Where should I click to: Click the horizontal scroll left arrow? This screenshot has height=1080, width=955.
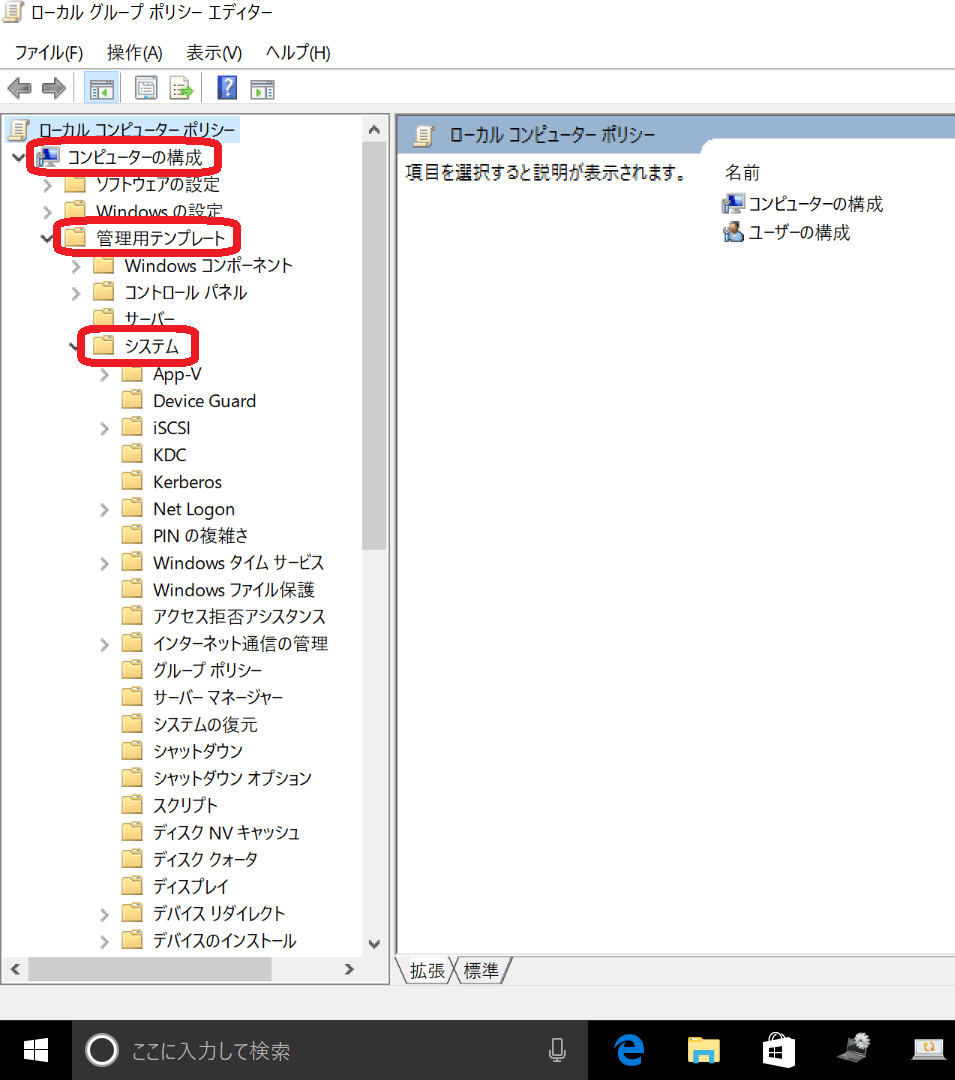[15, 969]
